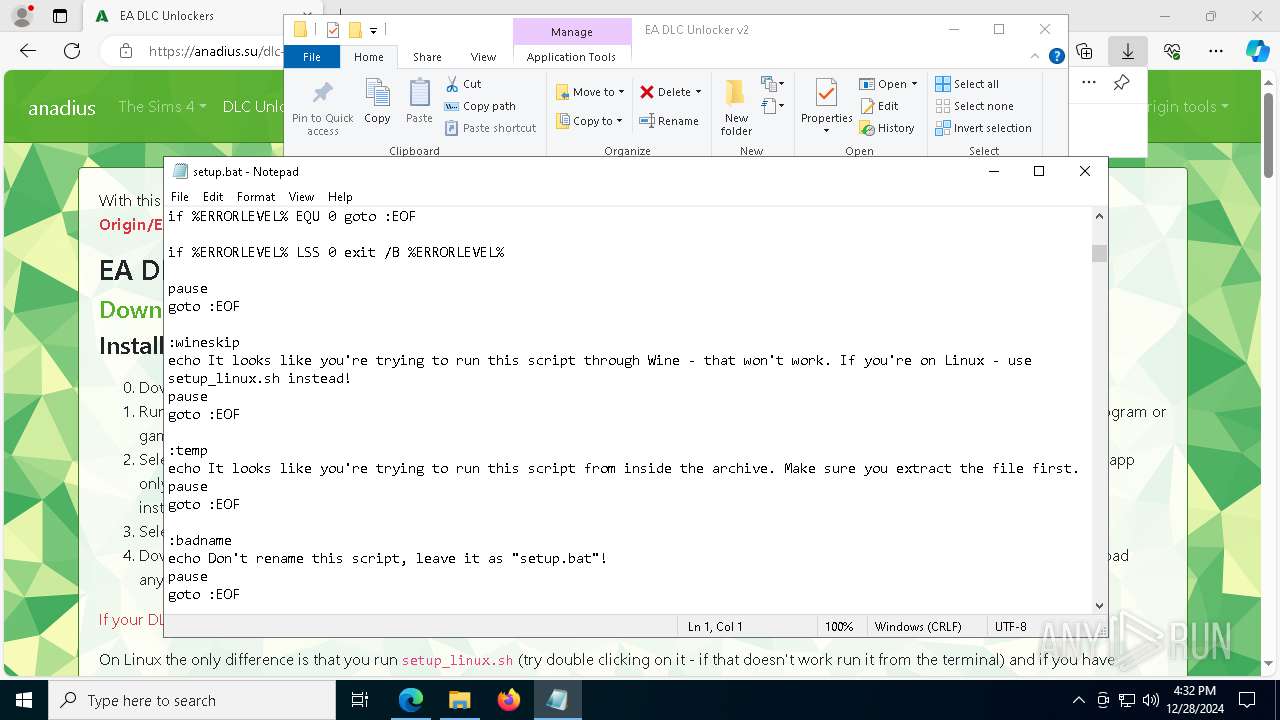Click Notepad scroll up arrow
The image size is (1280, 720).
tap(1099, 216)
